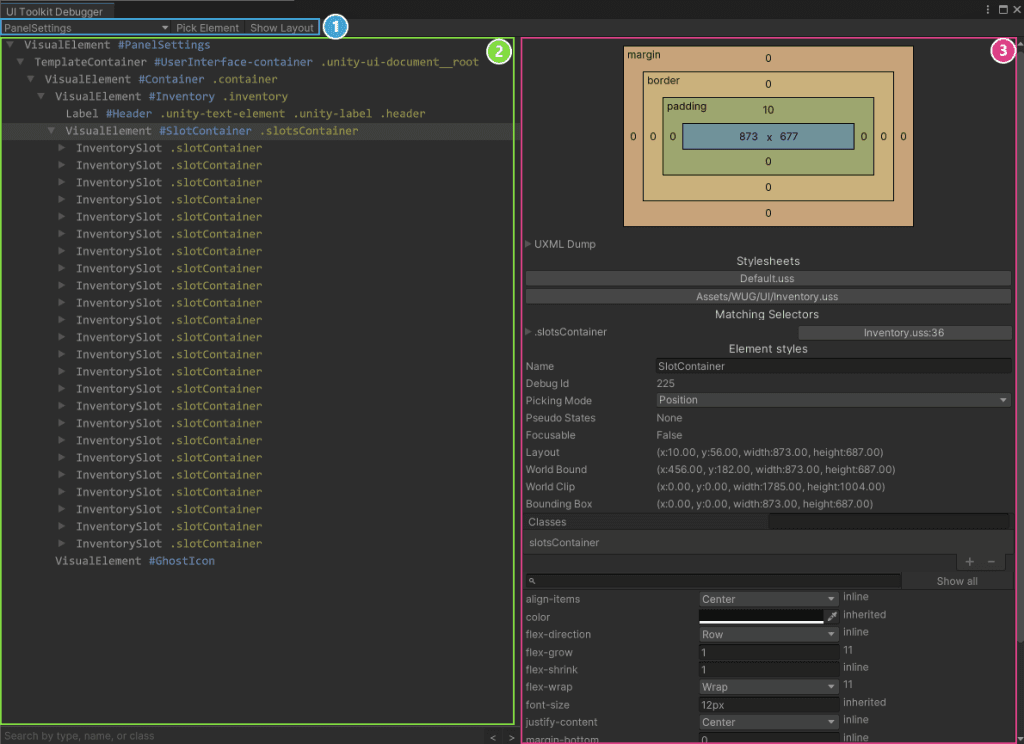
Task: Open the Inventory.uss:36 selector source
Action: [904, 332]
